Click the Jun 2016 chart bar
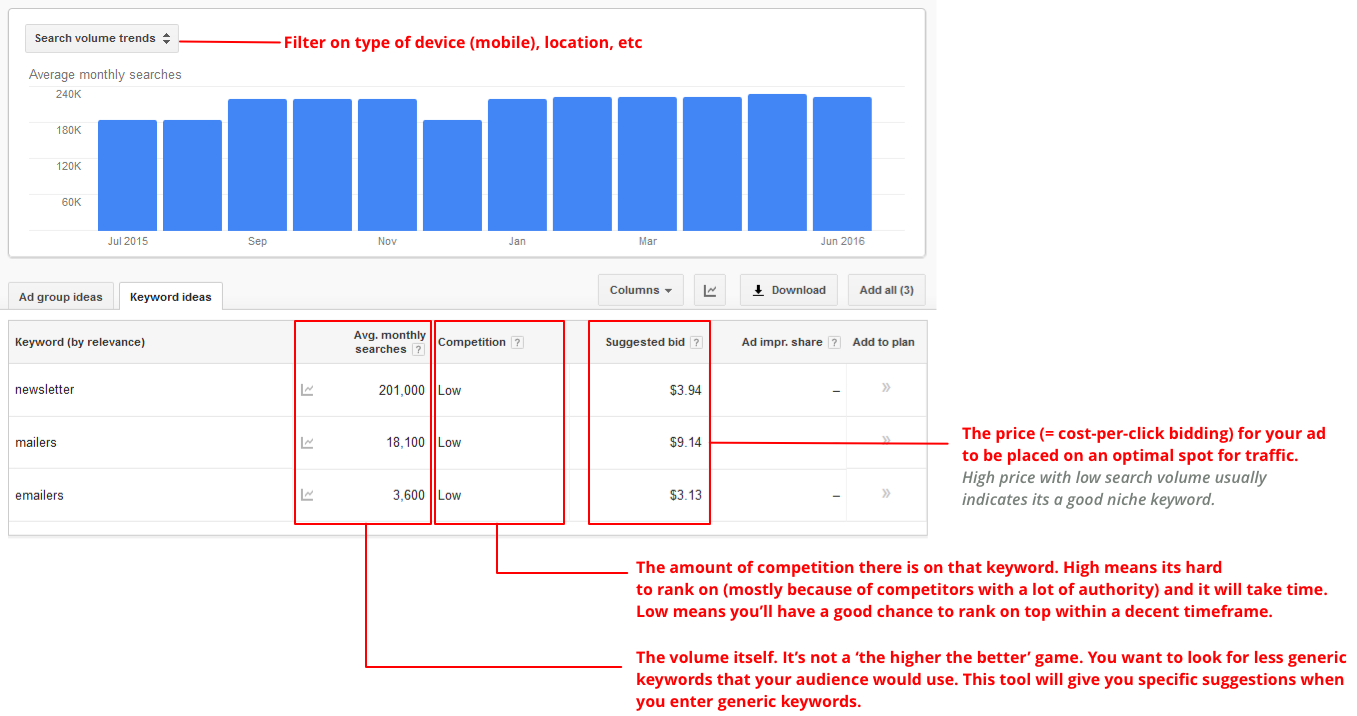This screenshot has width=1357, height=716. click(843, 164)
